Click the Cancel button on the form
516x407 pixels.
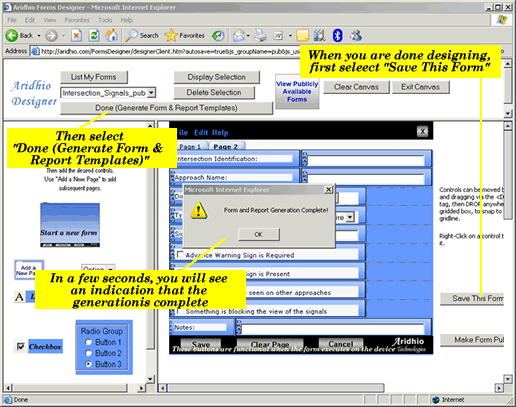click(x=340, y=344)
